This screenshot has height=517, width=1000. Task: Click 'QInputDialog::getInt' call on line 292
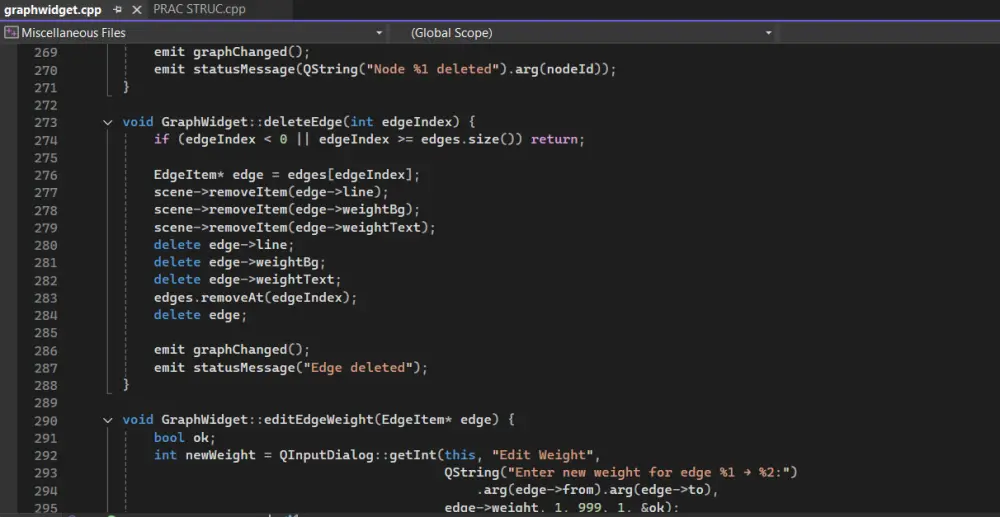point(358,455)
